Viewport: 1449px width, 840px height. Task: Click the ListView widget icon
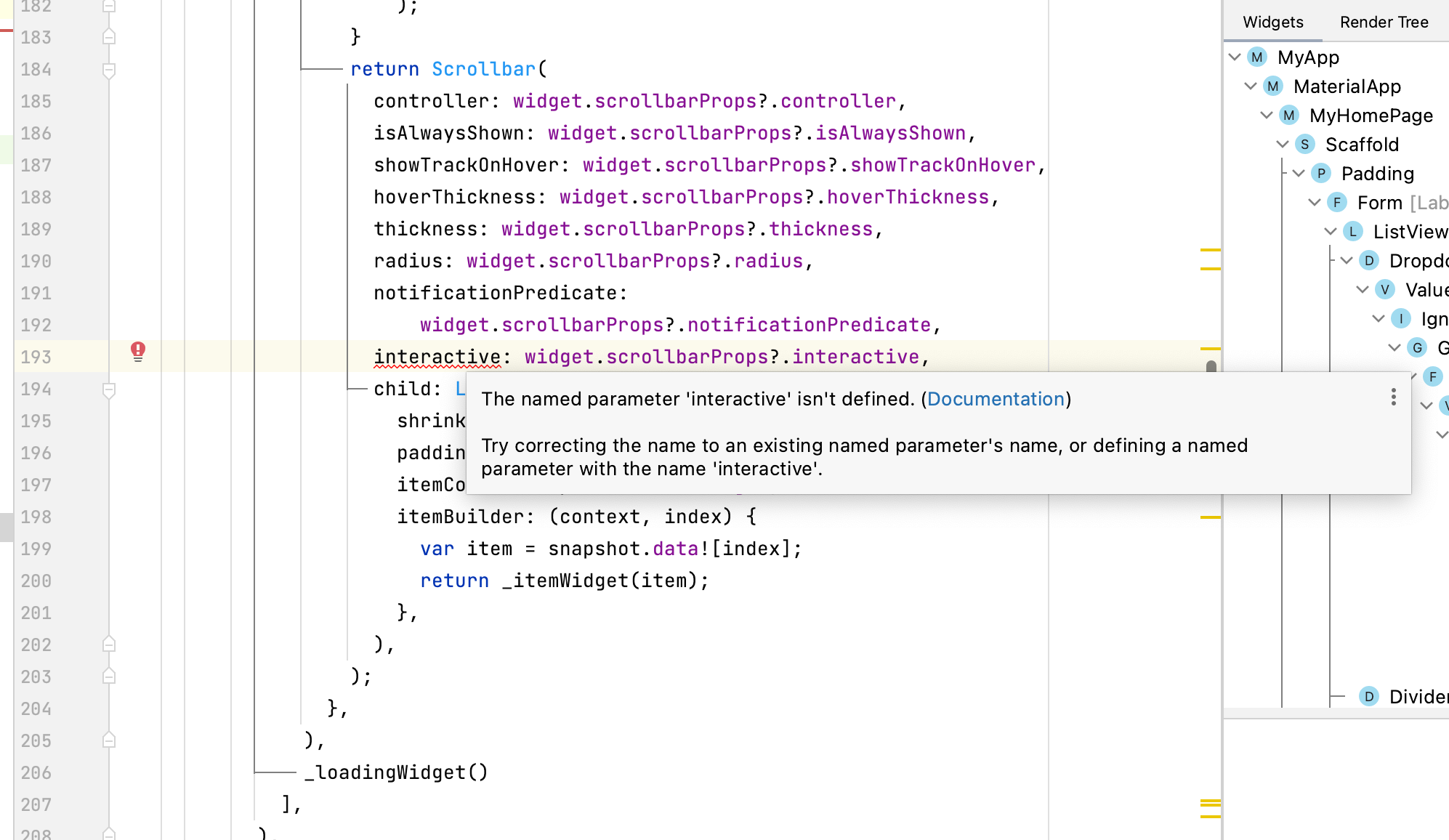[1352, 232]
